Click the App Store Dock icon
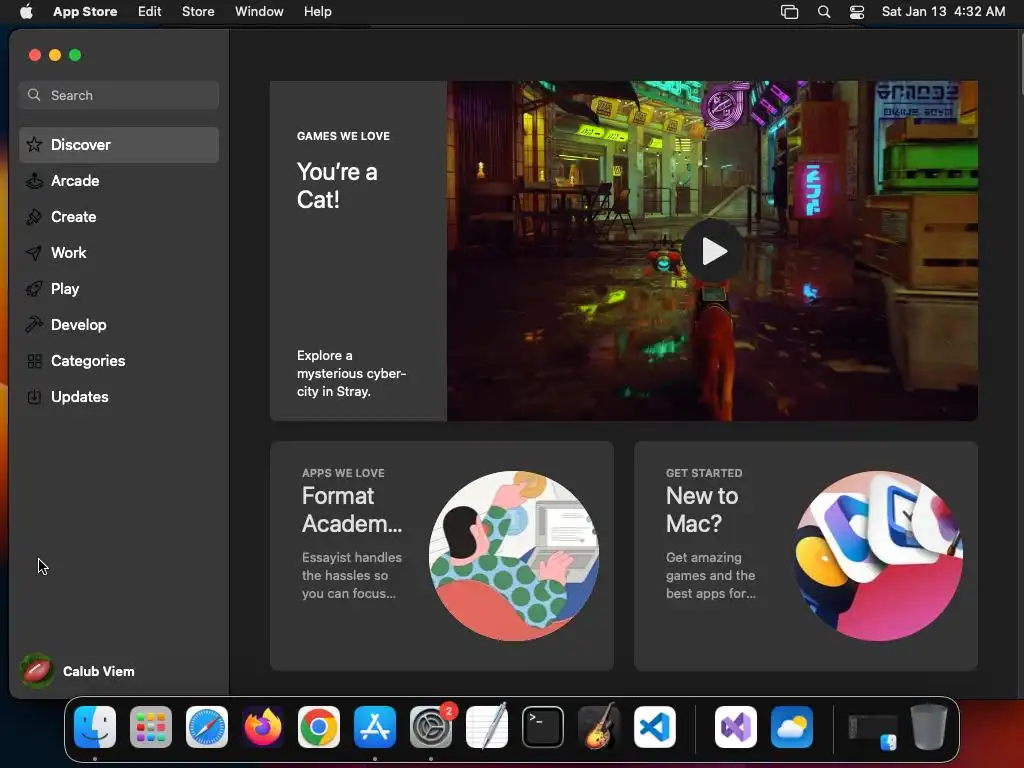 (x=375, y=727)
